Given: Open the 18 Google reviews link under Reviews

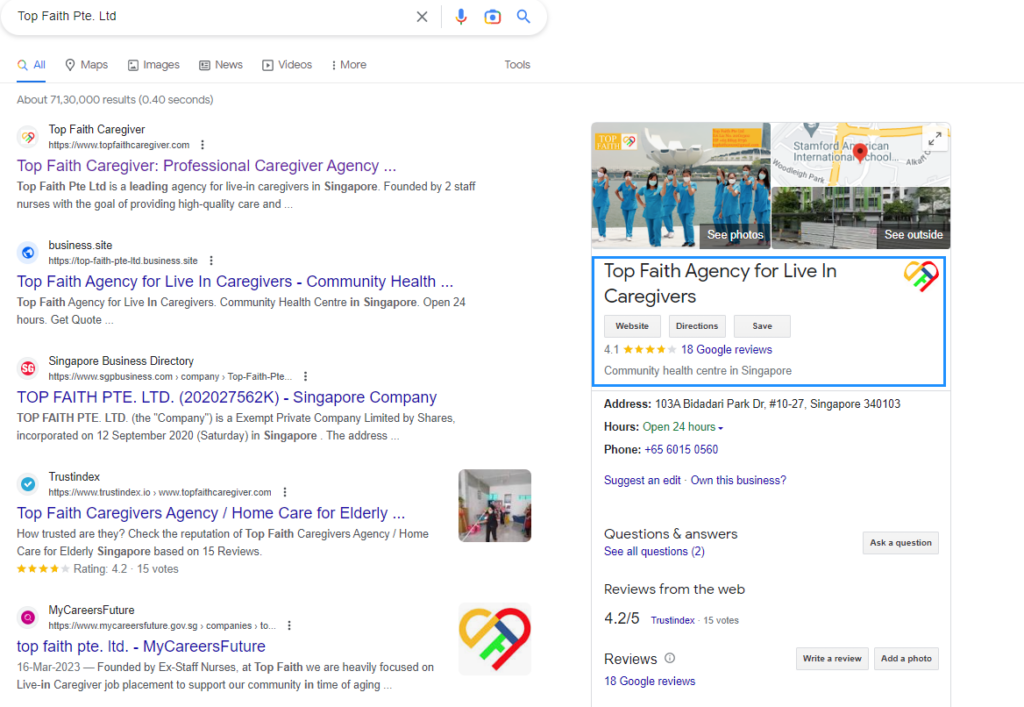Looking at the screenshot, I should click(649, 681).
